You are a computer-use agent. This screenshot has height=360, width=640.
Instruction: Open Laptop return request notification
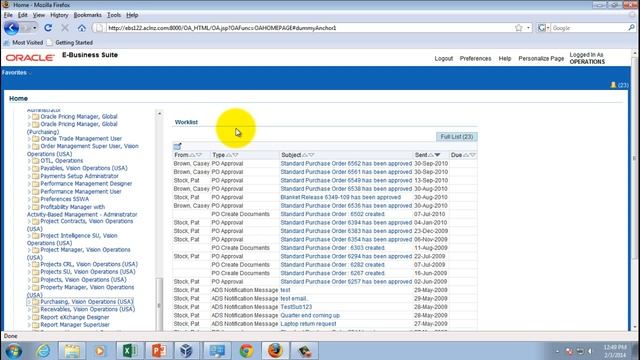308,324
